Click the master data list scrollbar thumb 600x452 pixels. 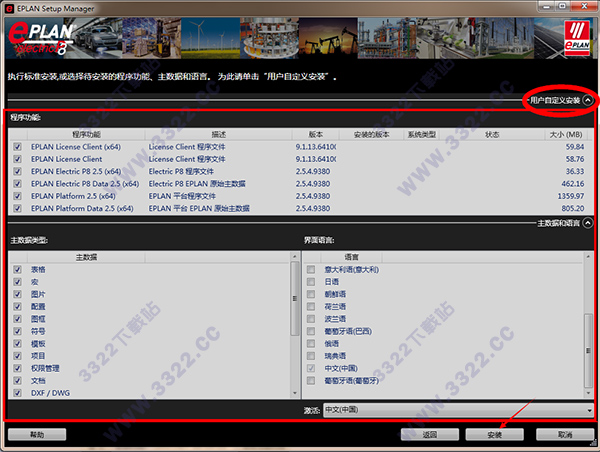click(295, 299)
